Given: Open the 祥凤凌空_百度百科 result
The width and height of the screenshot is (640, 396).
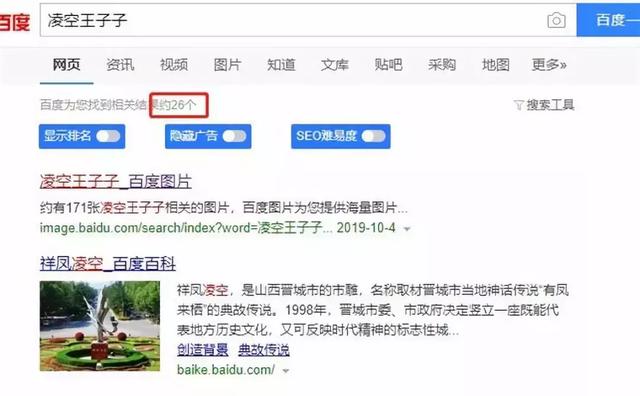Looking at the screenshot, I should click(x=108, y=264).
